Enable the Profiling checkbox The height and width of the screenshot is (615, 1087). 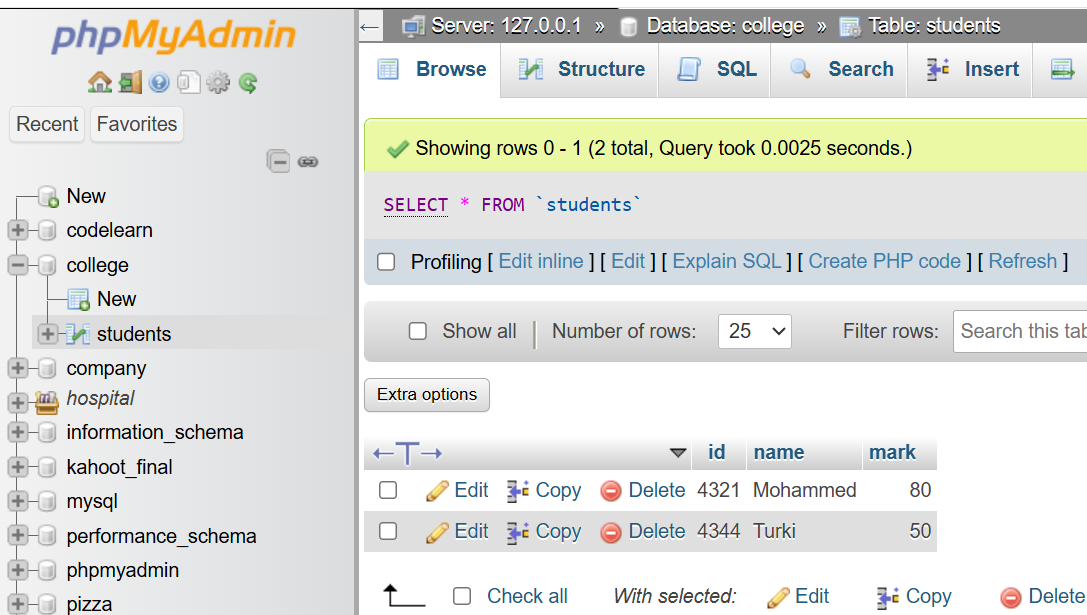[x=386, y=261]
